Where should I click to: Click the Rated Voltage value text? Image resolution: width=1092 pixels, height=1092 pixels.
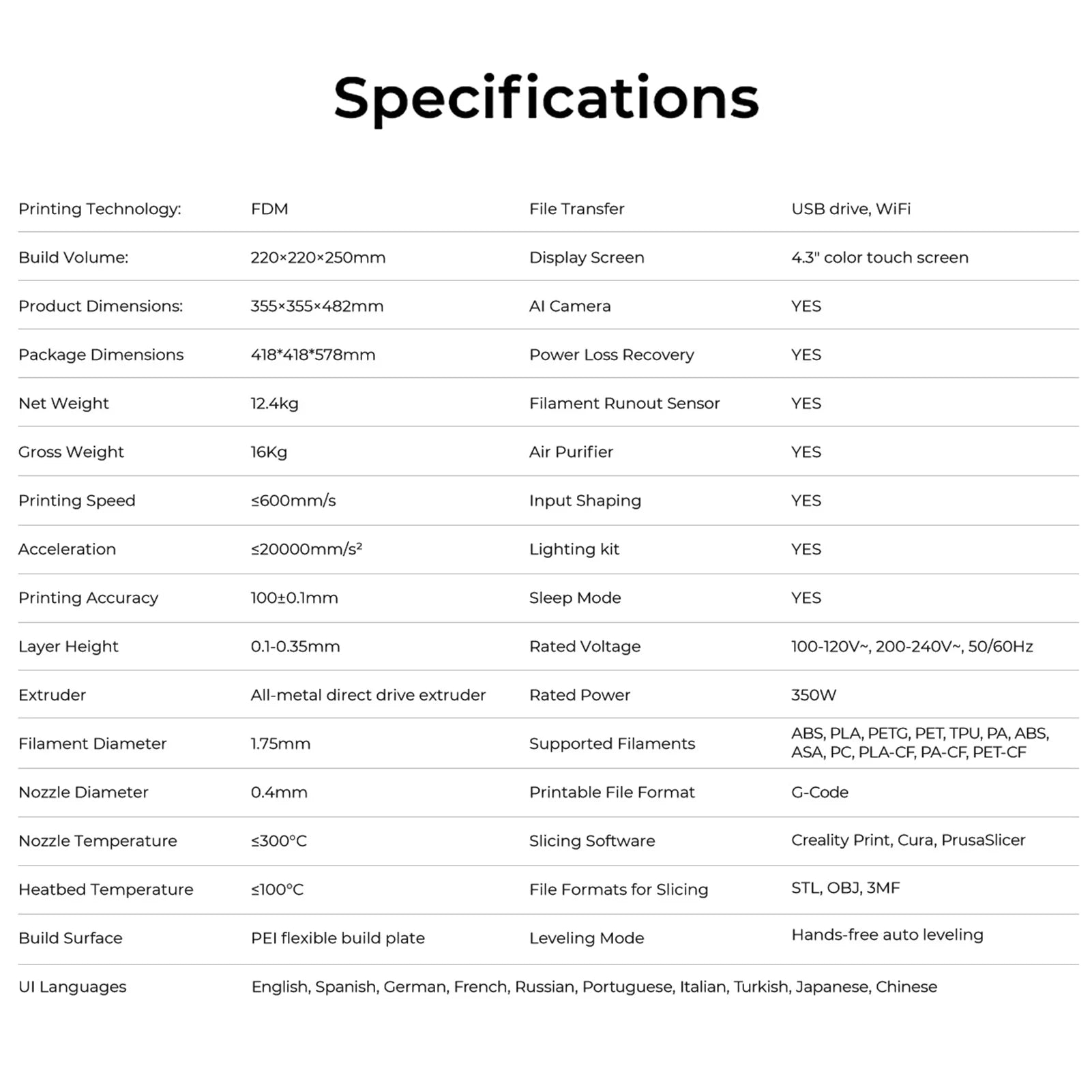click(912, 647)
